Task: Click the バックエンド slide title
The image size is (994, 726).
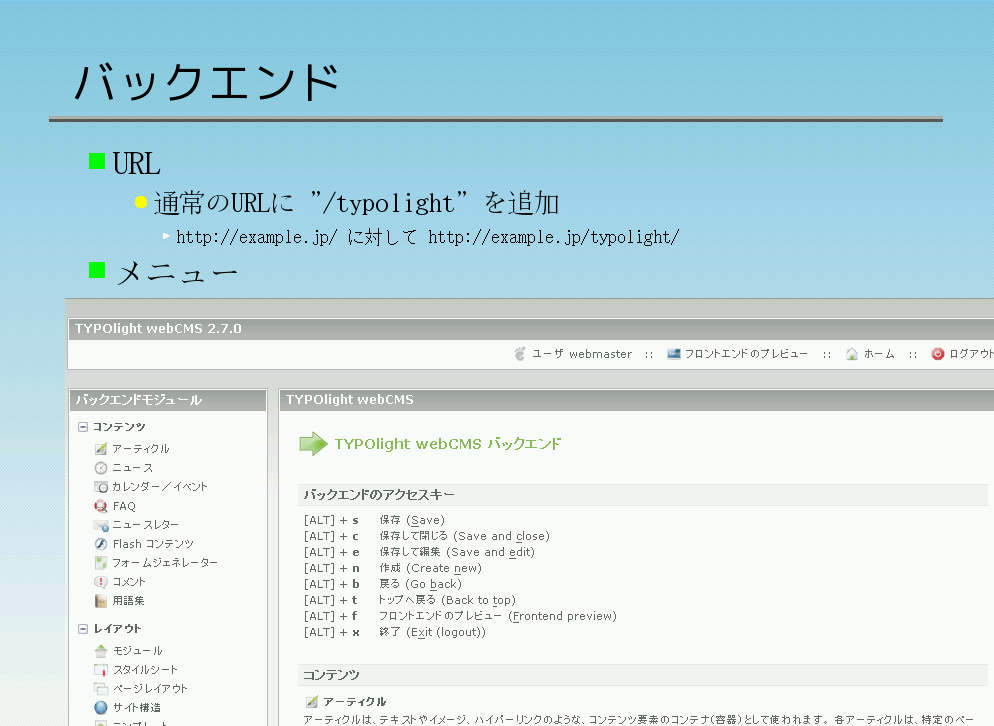Action: click(207, 82)
